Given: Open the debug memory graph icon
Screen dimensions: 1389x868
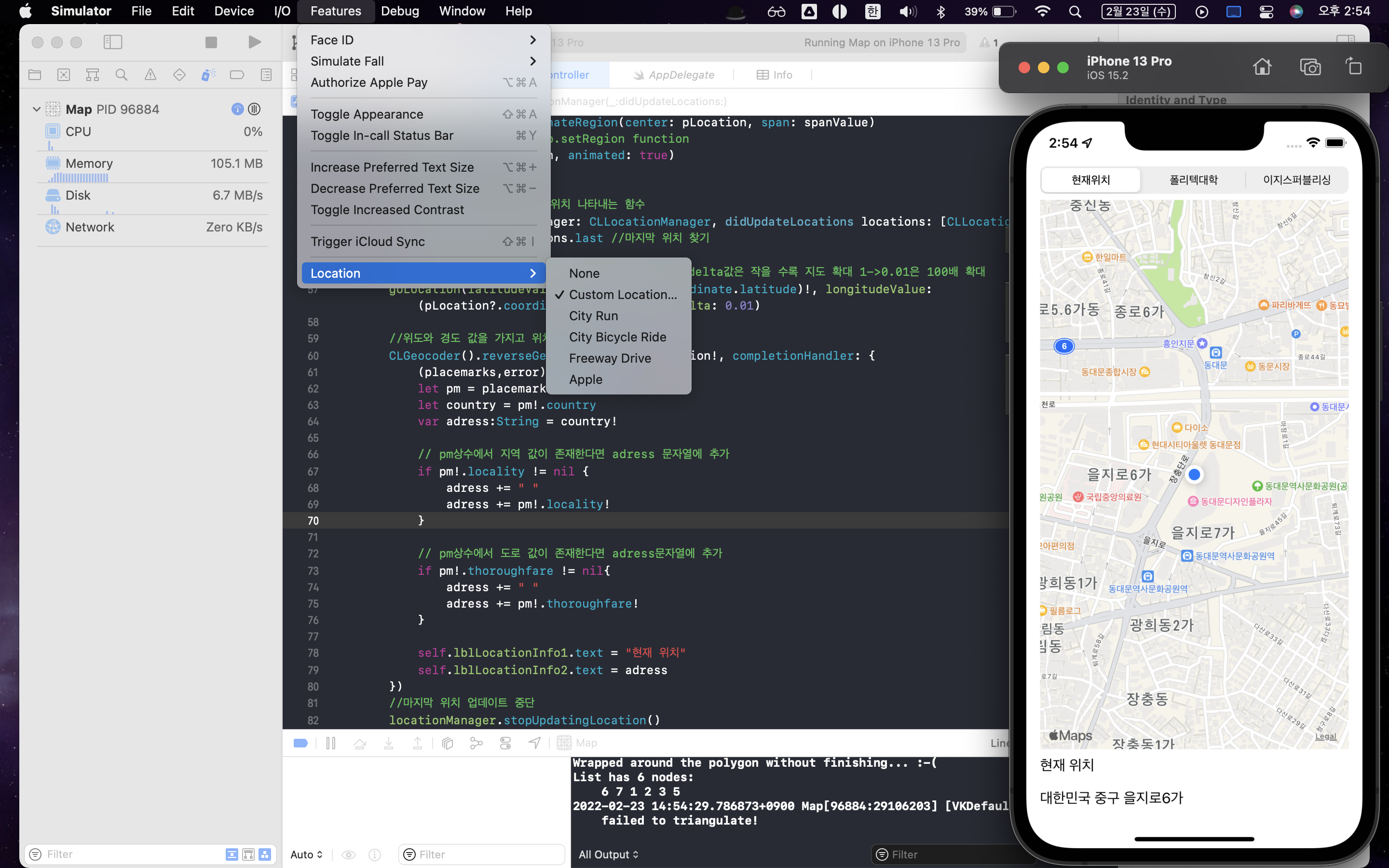Looking at the screenshot, I should click(x=477, y=743).
